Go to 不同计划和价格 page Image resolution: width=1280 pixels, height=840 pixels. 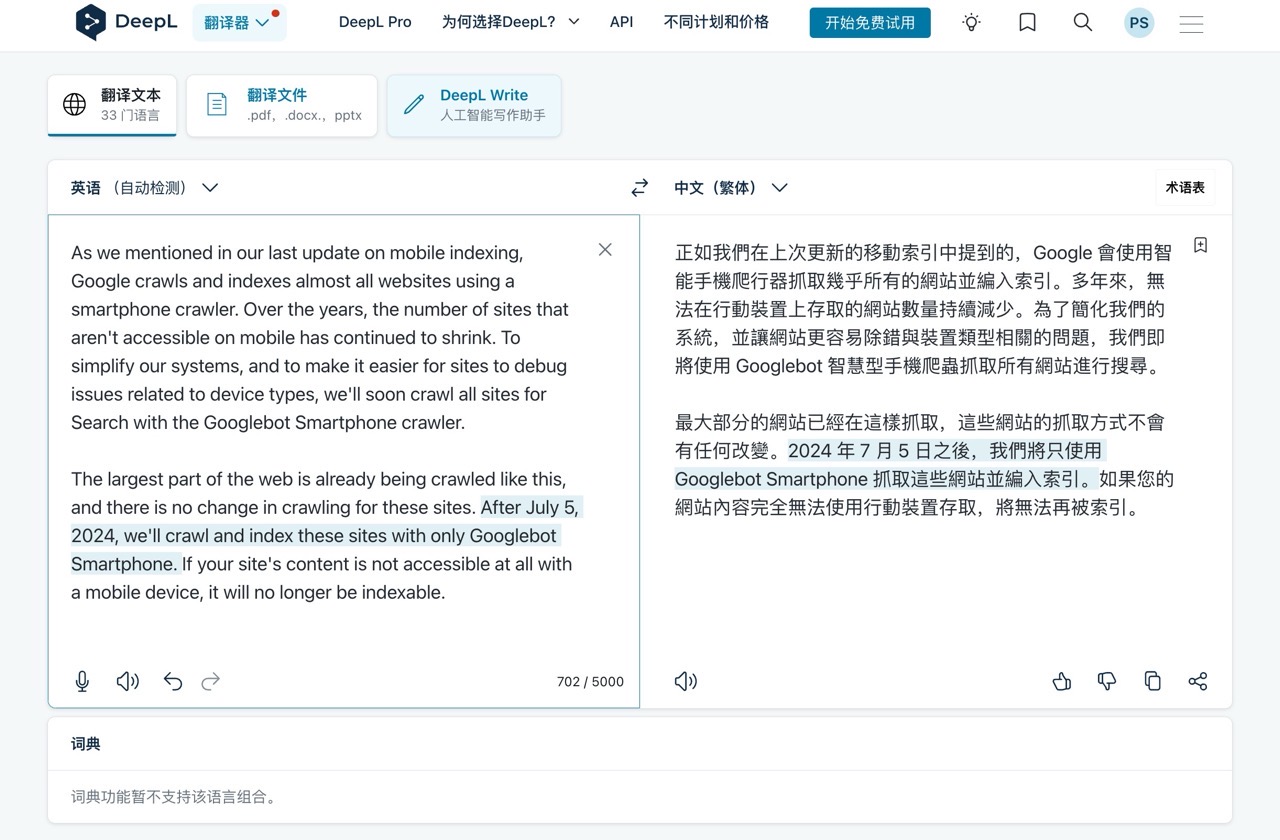(716, 22)
